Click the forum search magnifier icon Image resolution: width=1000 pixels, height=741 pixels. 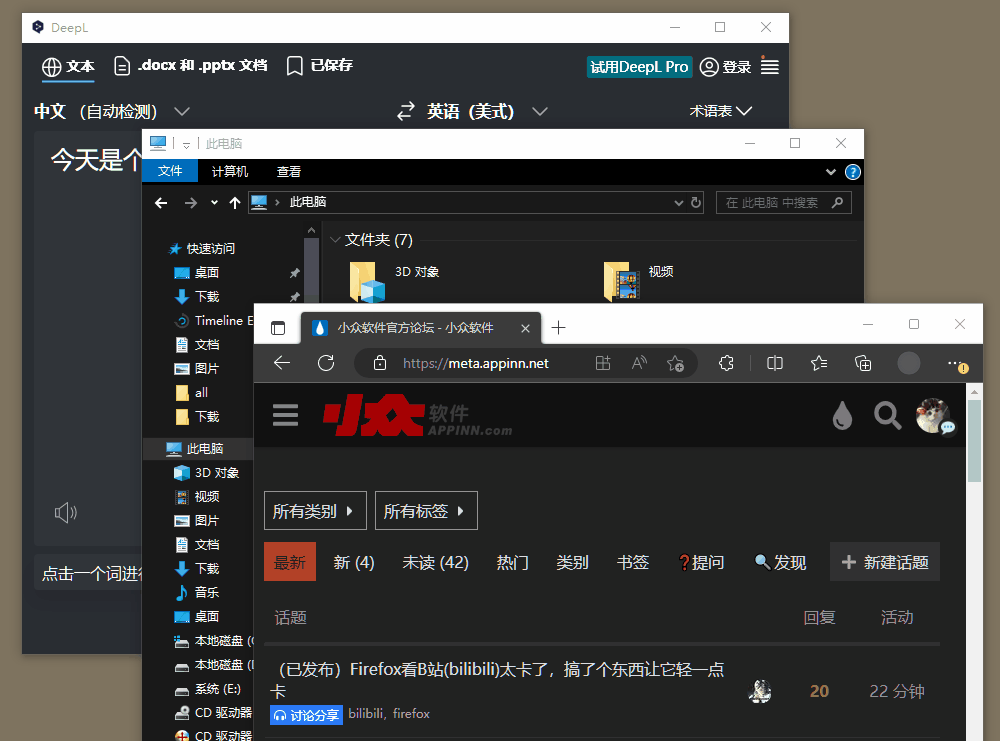(x=887, y=415)
